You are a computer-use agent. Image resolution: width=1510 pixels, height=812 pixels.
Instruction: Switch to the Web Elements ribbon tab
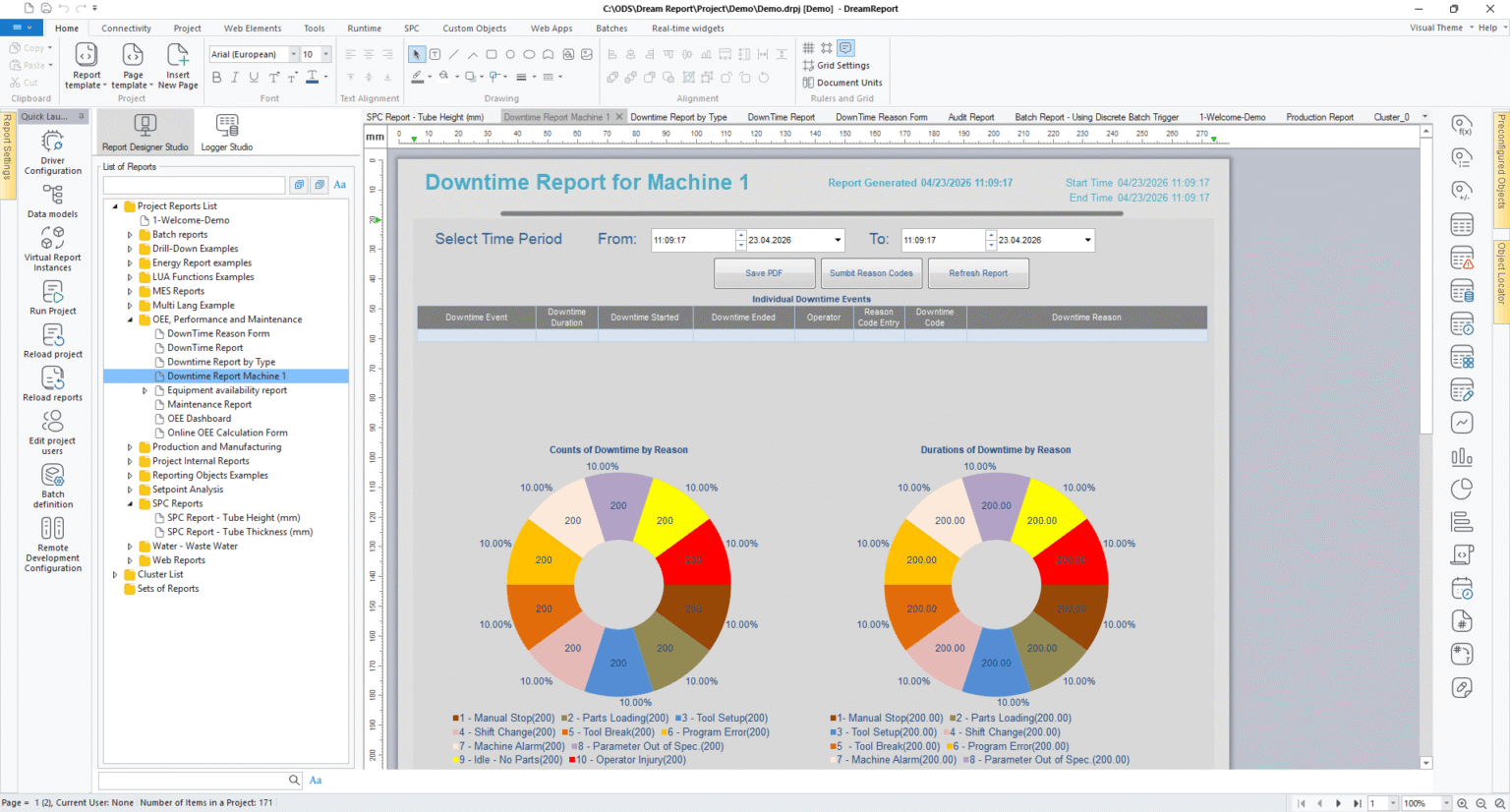253,29
